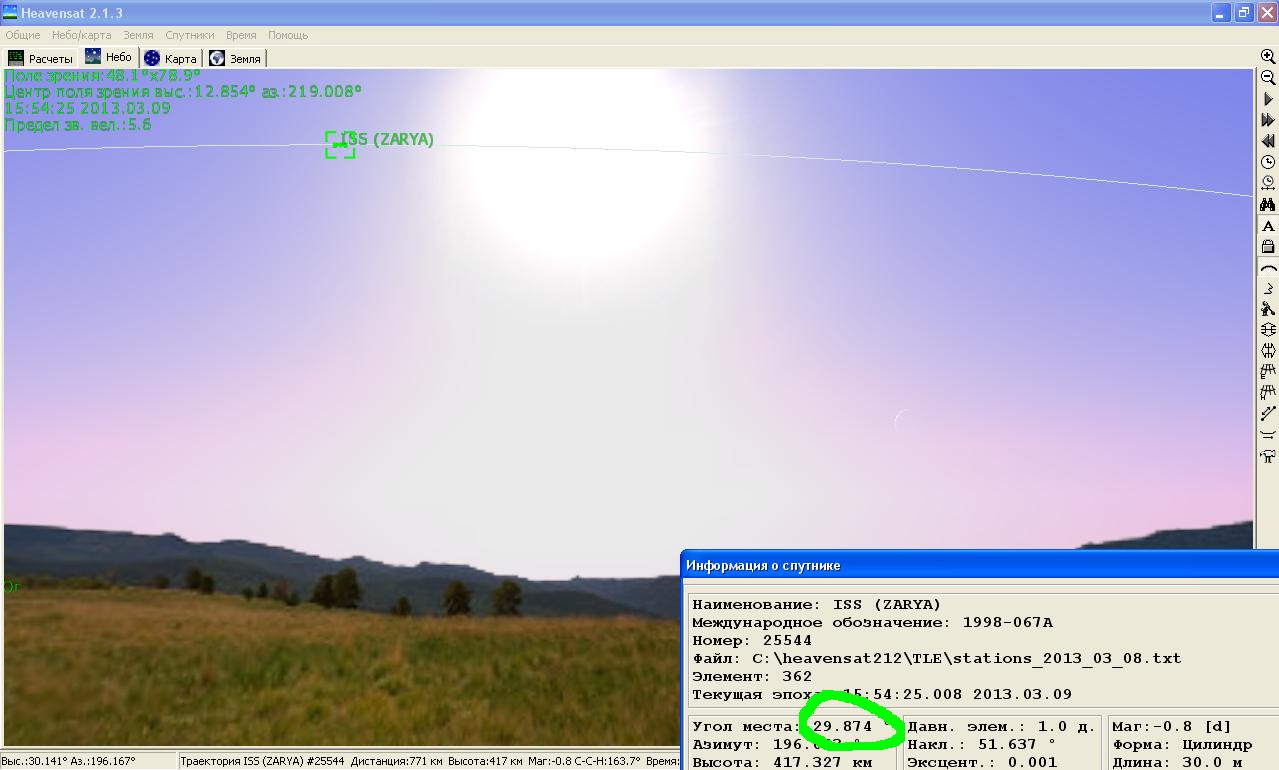Click 'Эксцент.: 0.001' value
Image resolution: width=1279 pixels, height=770 pixels.
(x=981, y=762)
